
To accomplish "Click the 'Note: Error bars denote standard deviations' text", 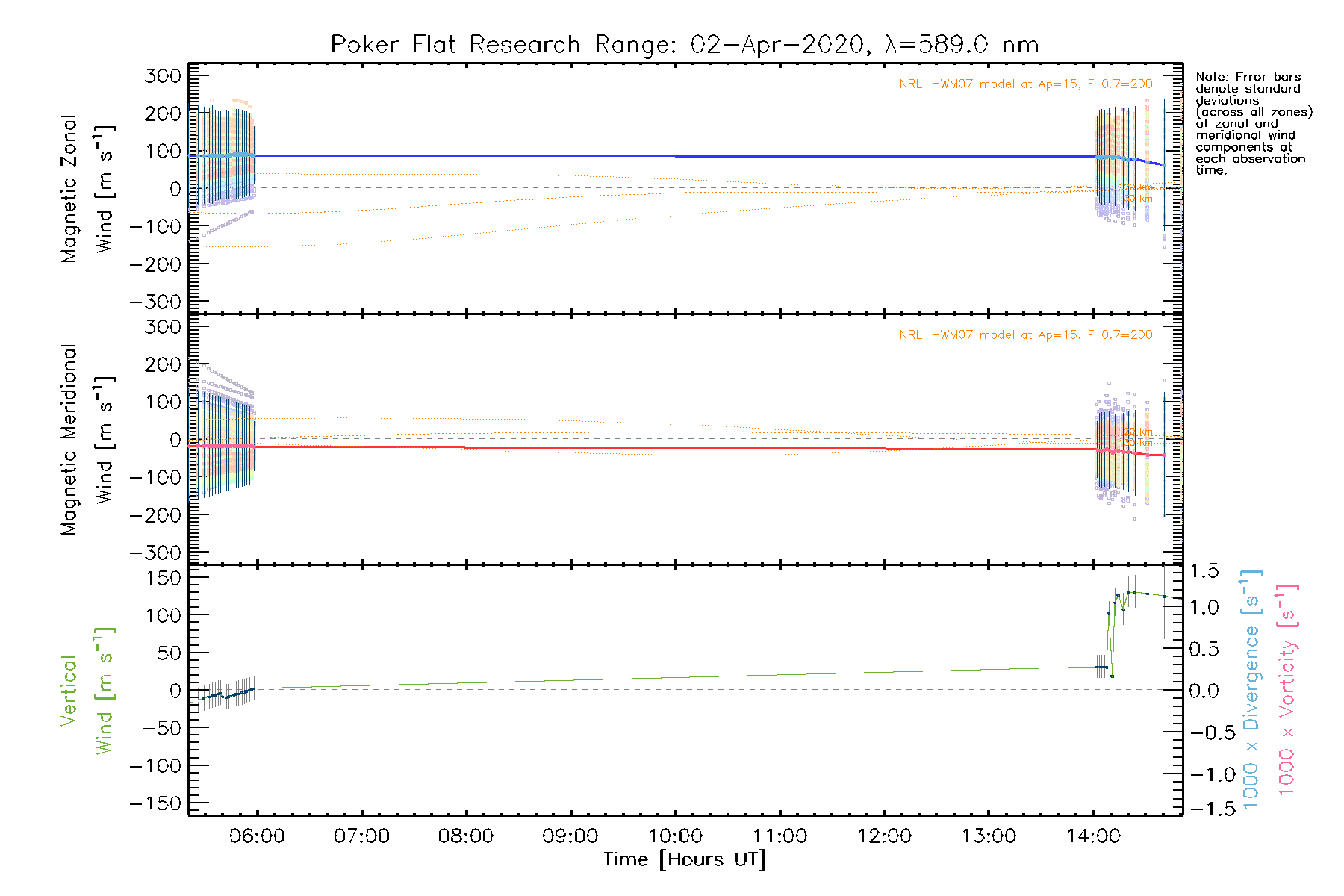I will tap(1254, 124).
